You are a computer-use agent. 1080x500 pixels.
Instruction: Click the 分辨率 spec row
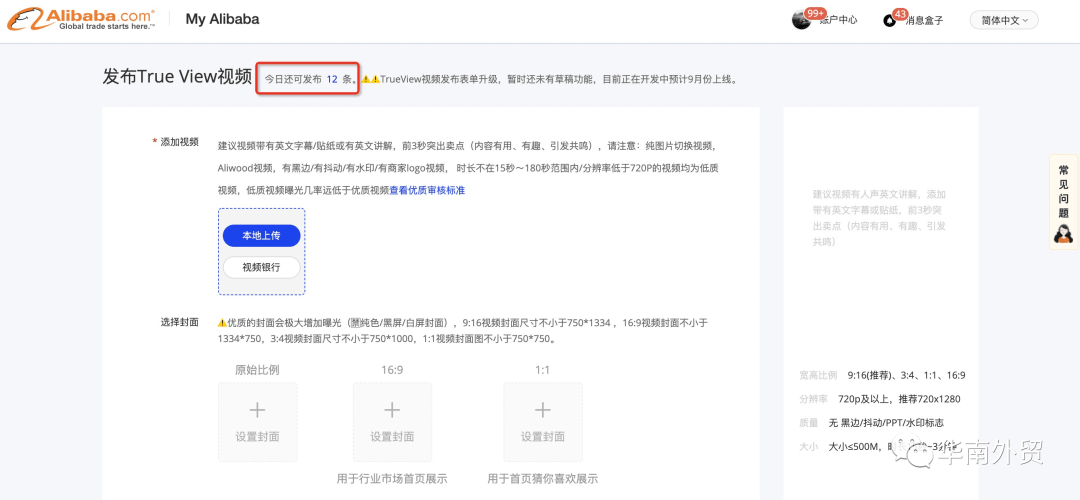(880, 399)
